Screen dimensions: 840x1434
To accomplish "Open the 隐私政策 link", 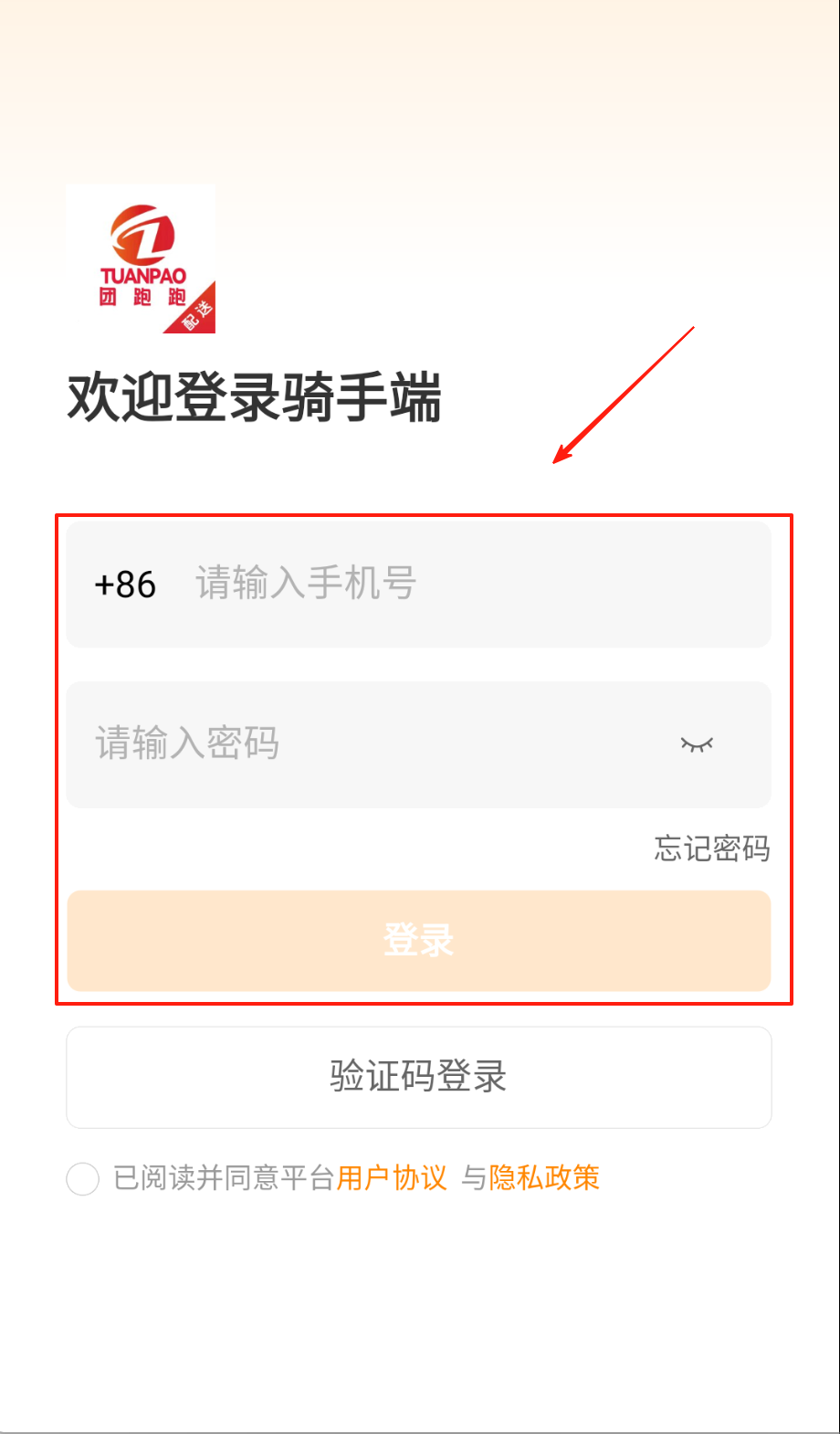I will (544, 1178).
